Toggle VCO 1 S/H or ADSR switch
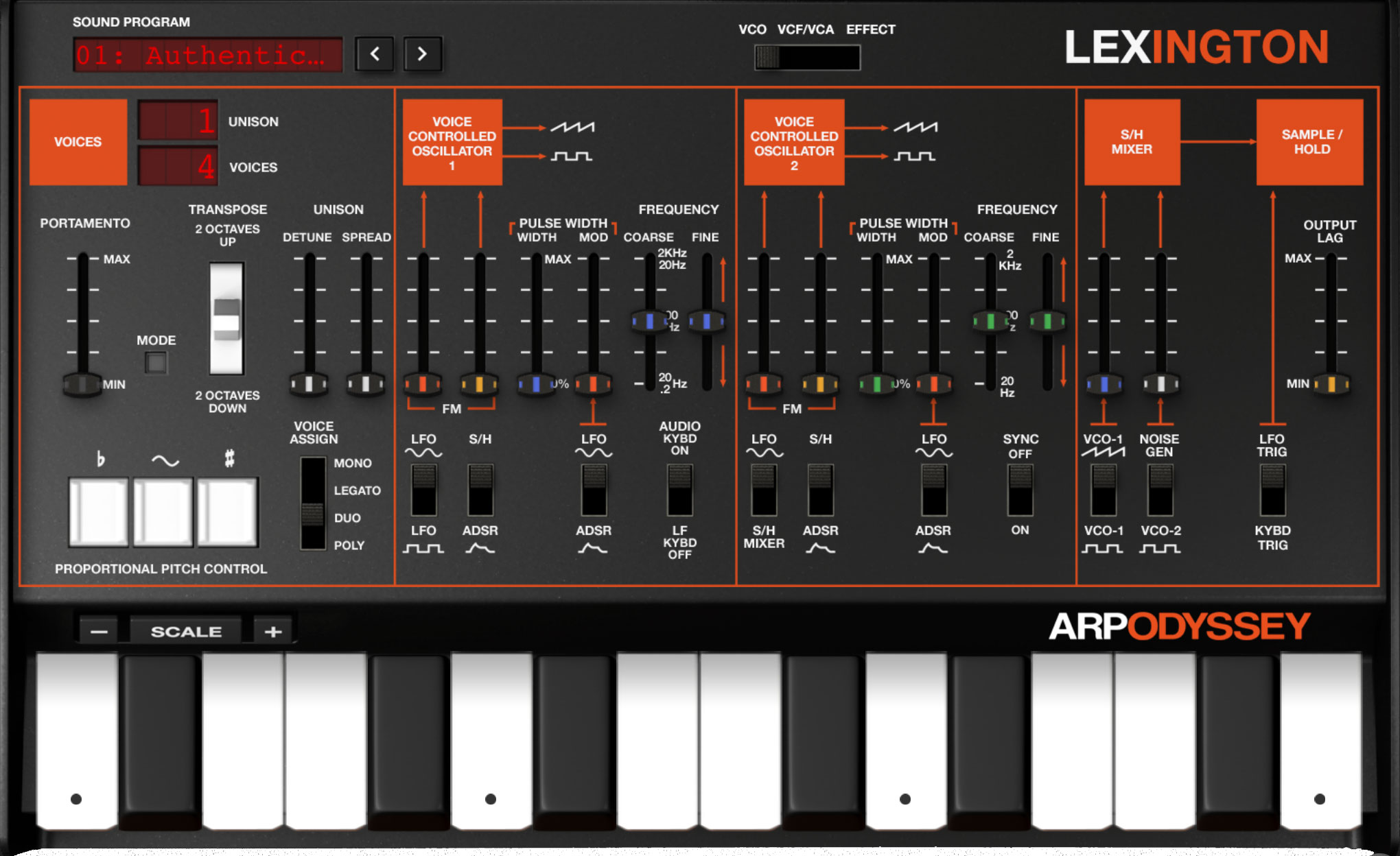 point(480,490)
